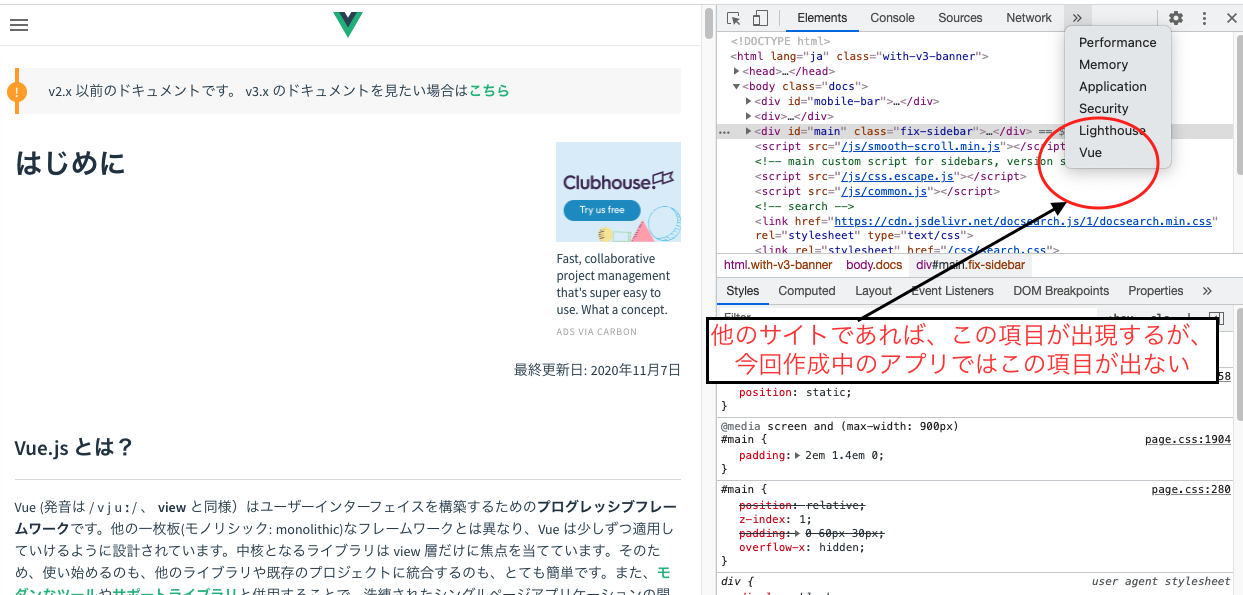
Task: Click the Clubhouse ad image
Action: click(x=618, y=192)
